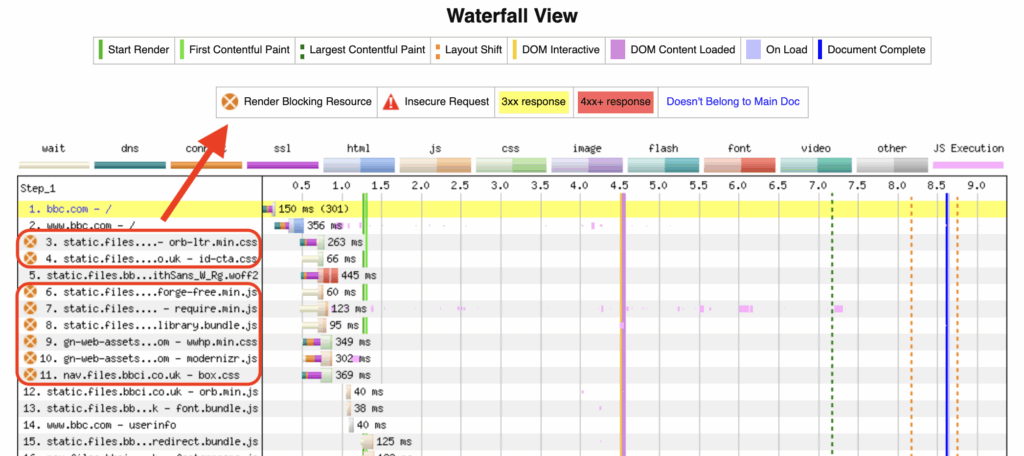Click the video color key bar

[x=816, y=165]
